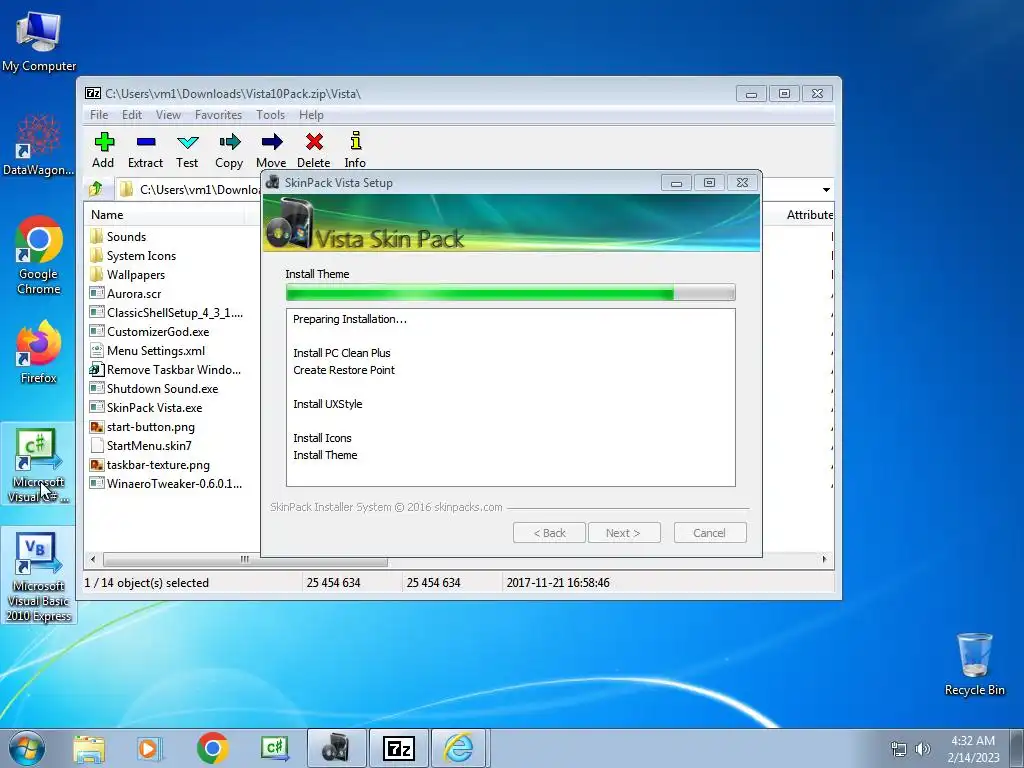Click Create Restore Point line in the log
1024x768 pixels.
coord(344,370)
